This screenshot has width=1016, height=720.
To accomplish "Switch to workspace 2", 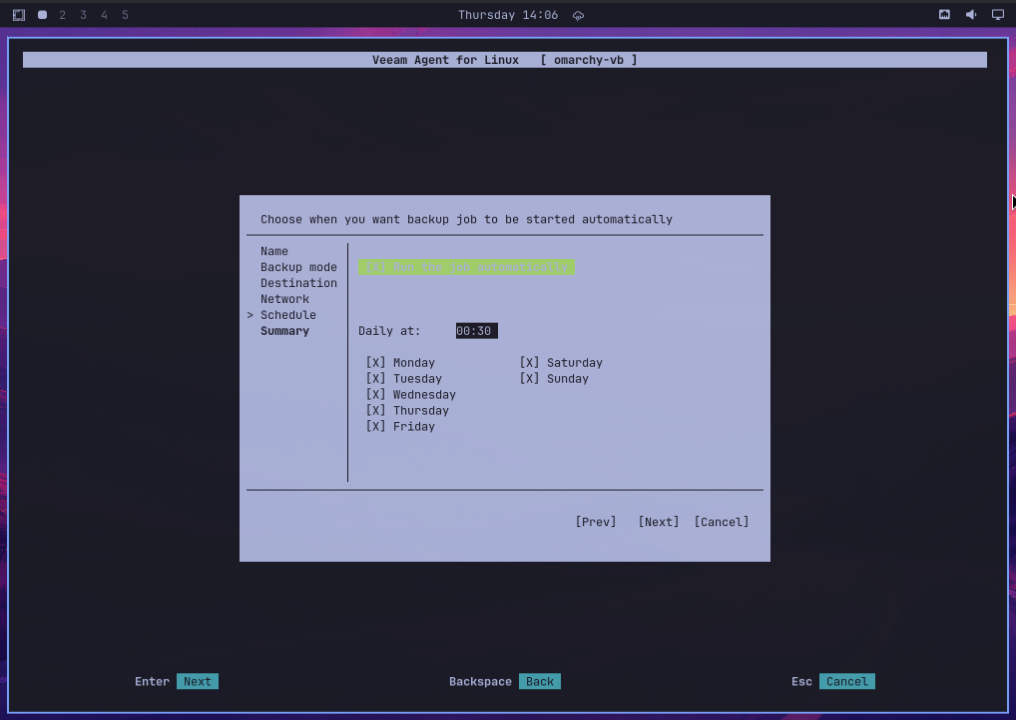I will click(63, 15).
